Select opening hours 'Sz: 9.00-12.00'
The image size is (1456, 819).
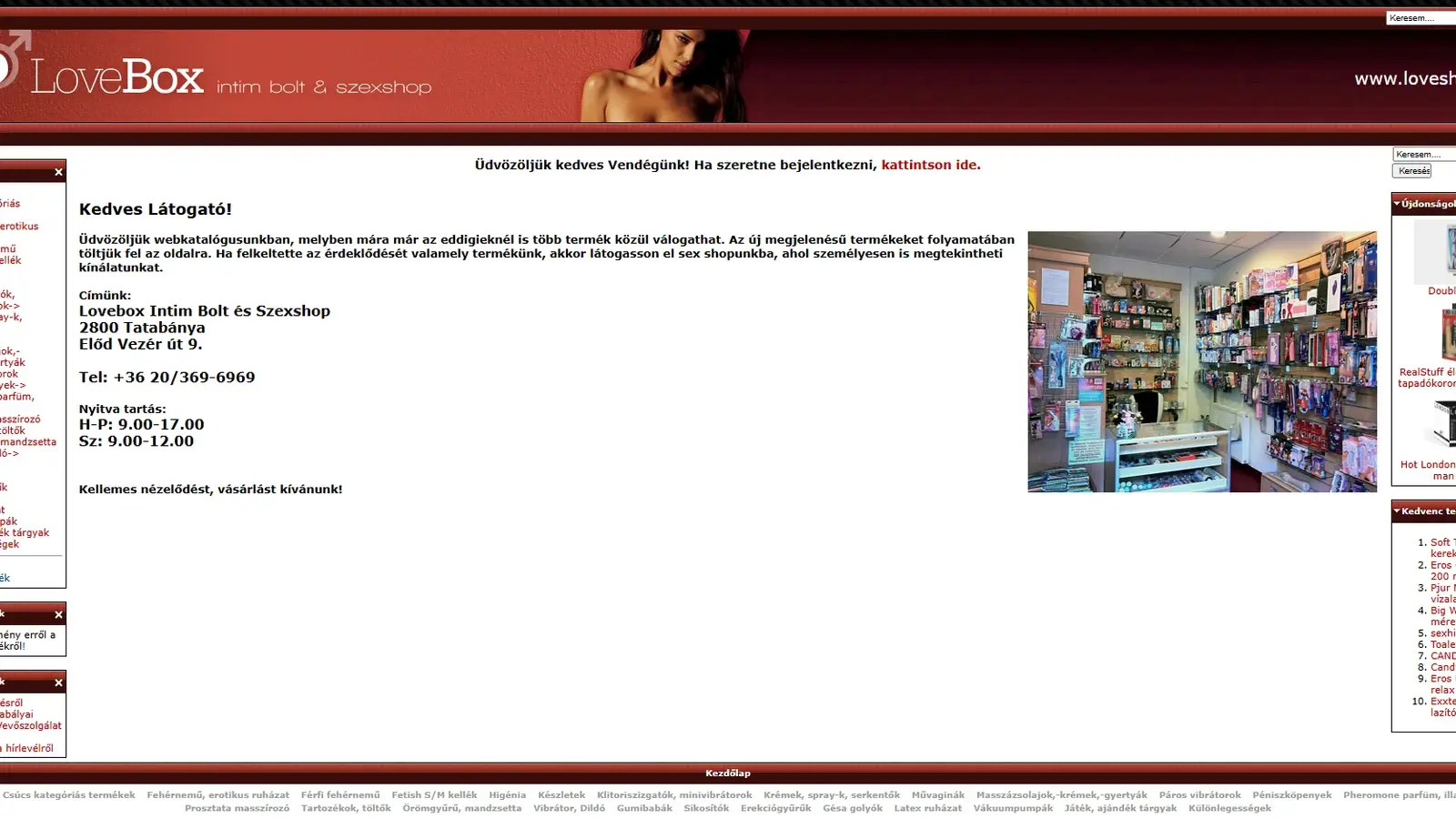(136, 441)
